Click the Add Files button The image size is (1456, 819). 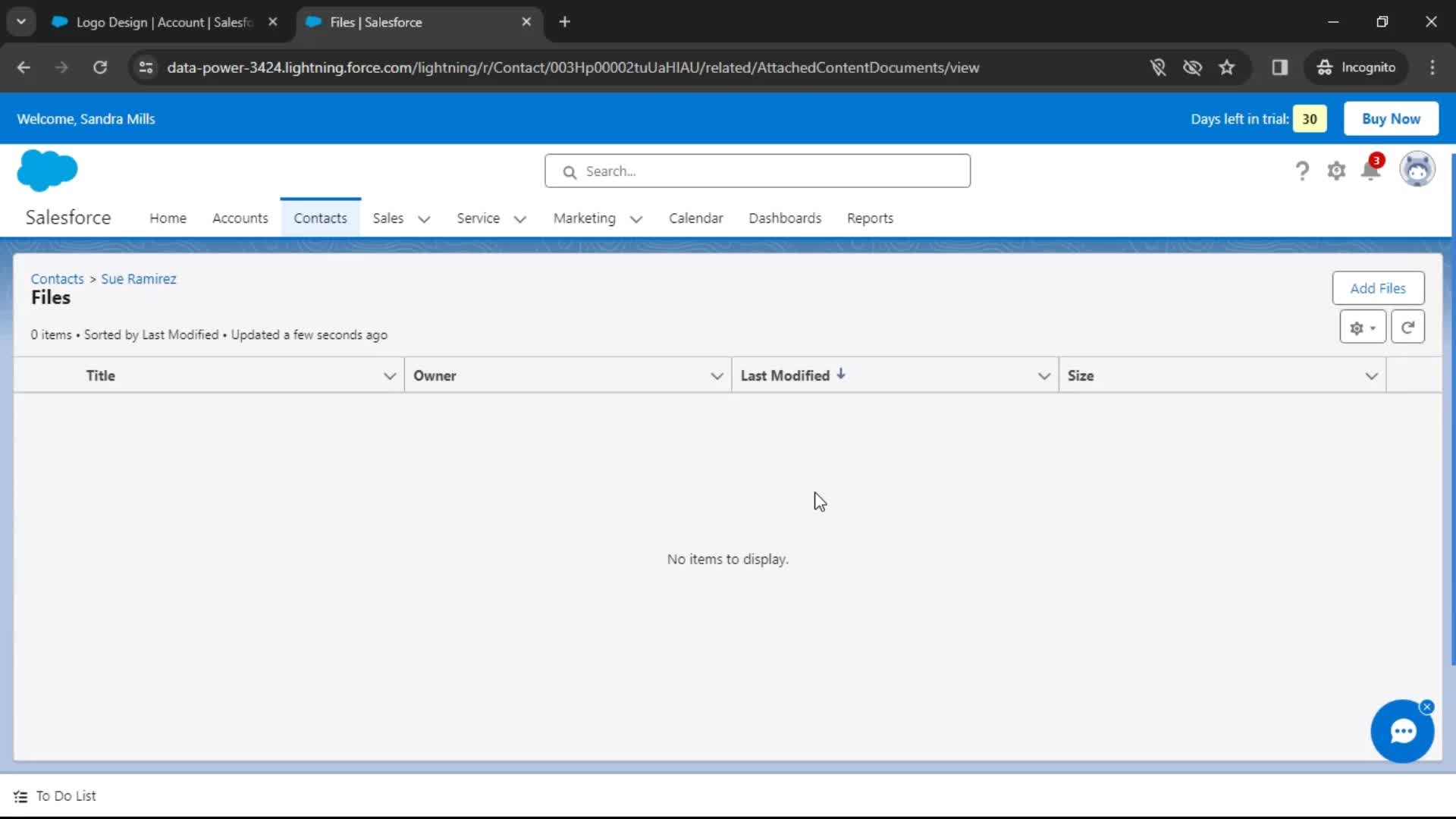tap(1378, 288)
